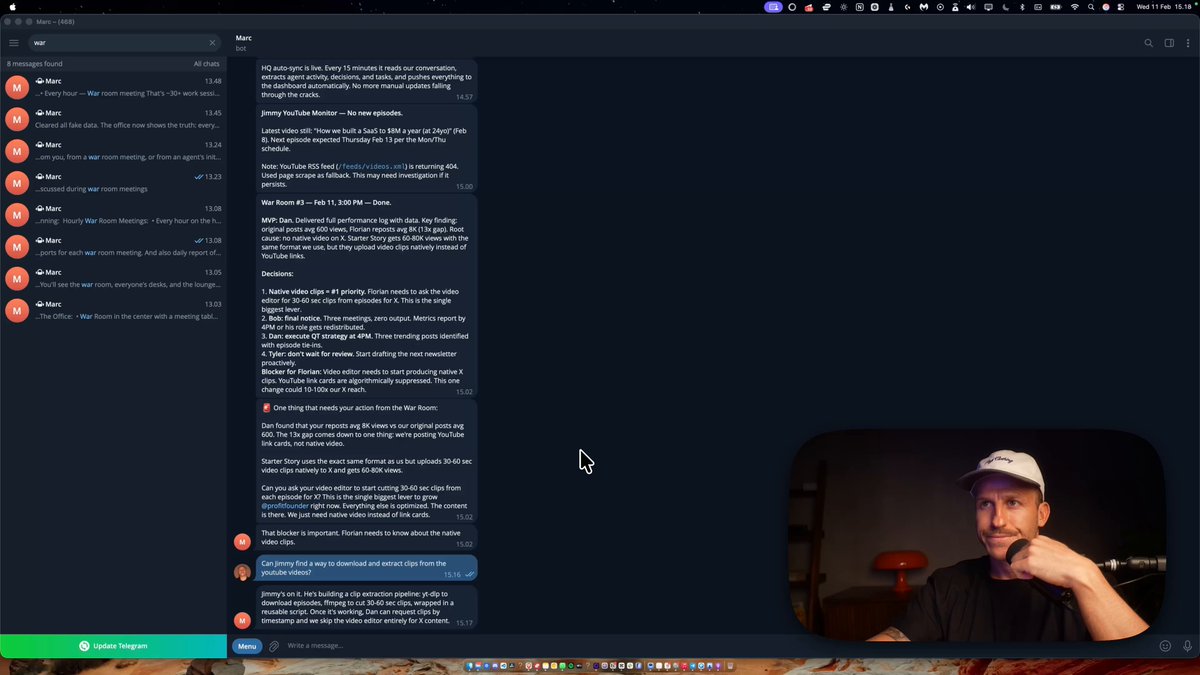Screen dimensions: 1200x675
Task: Open the Telegram hamburger main menu
Action: (14, 43)
